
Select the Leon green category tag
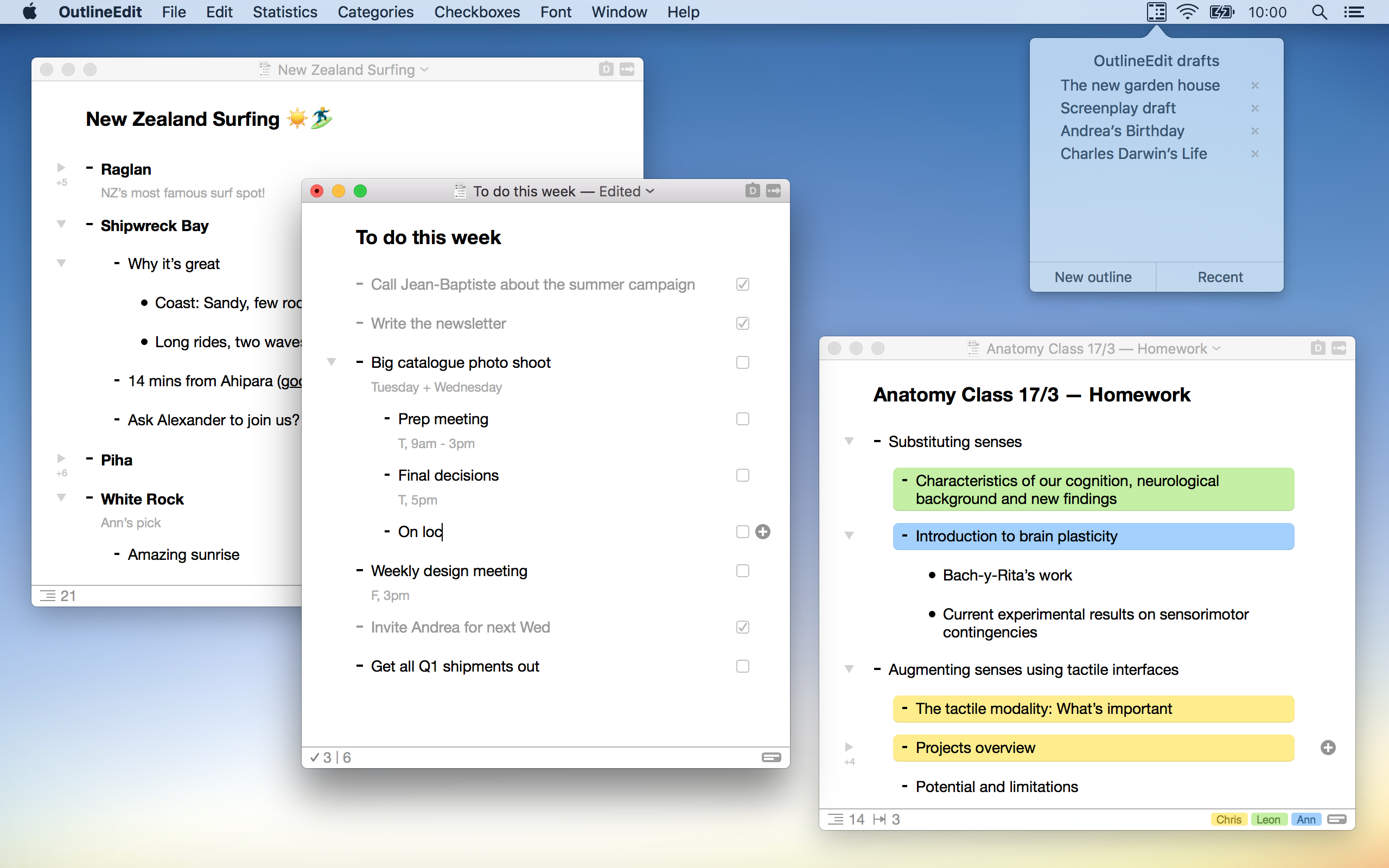1268,819
